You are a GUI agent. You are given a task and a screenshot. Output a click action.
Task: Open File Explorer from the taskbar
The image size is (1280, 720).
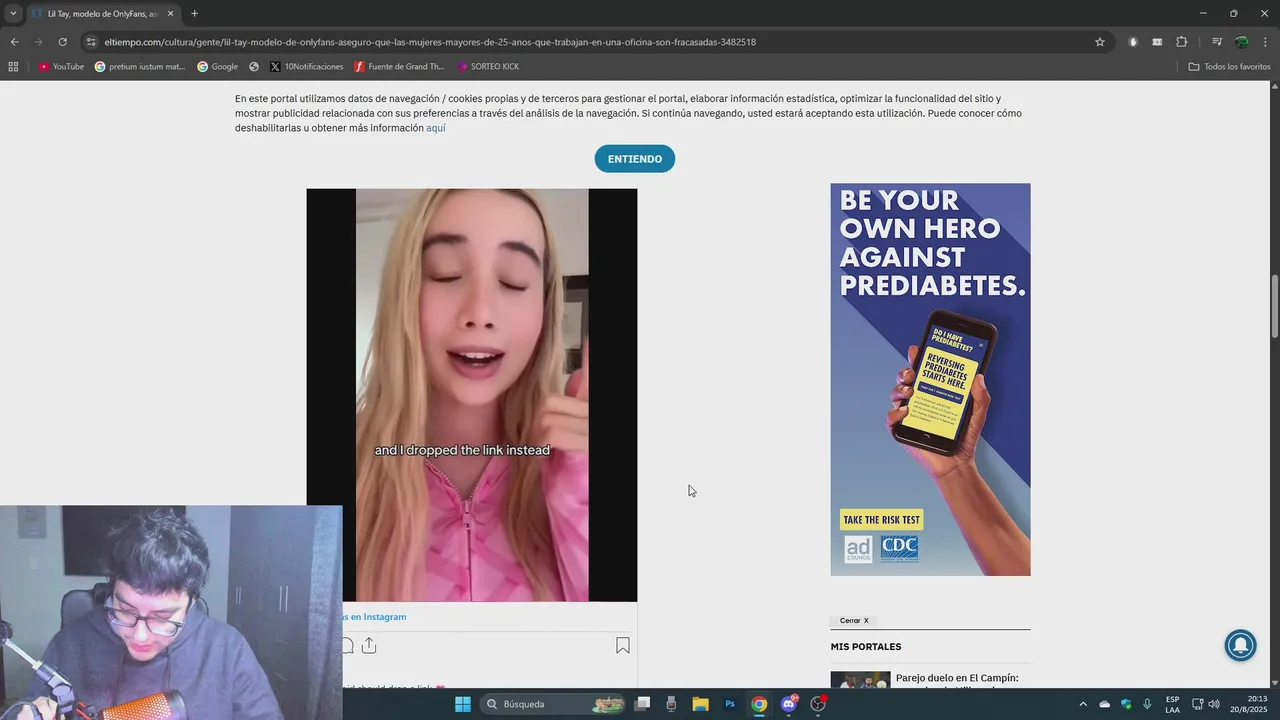coord(701,704)
